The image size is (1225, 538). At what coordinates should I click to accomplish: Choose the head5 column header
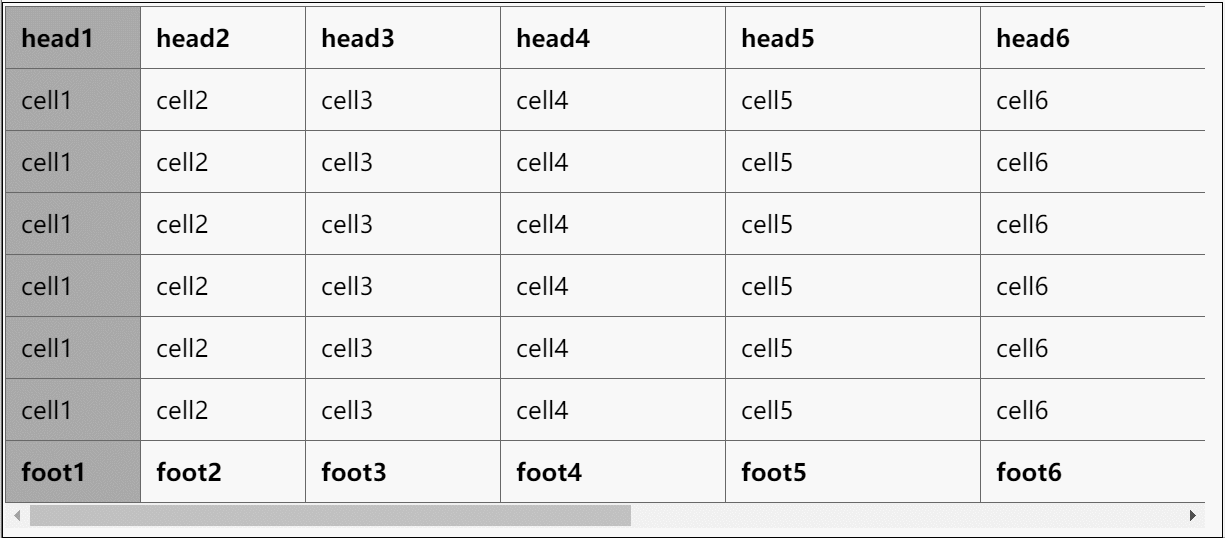coord(852,38)
